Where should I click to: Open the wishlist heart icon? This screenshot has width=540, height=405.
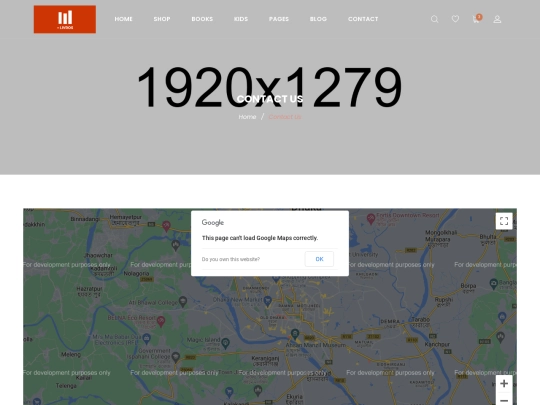coord(455,19)
